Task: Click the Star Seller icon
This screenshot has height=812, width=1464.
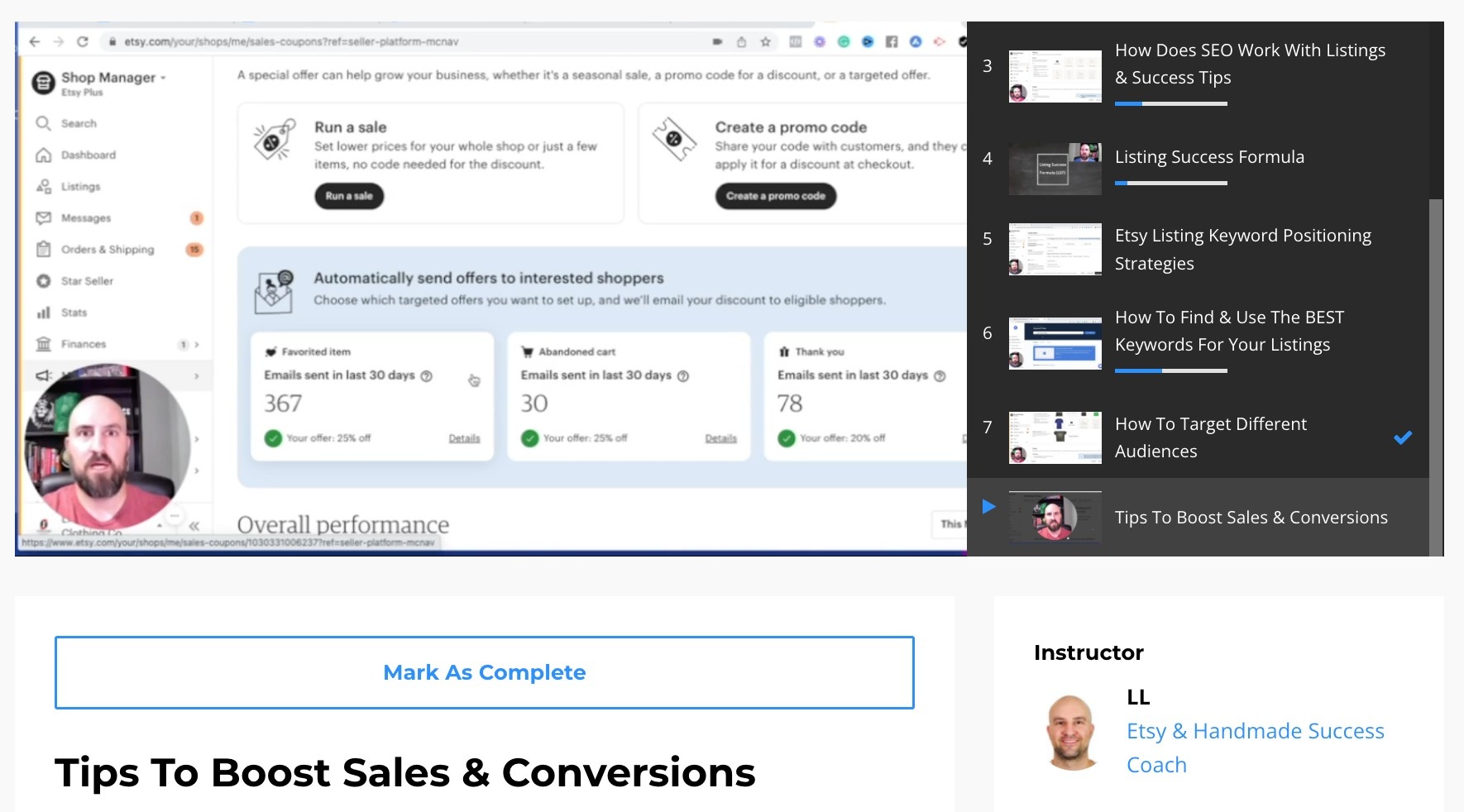Action: pos(44,281)
